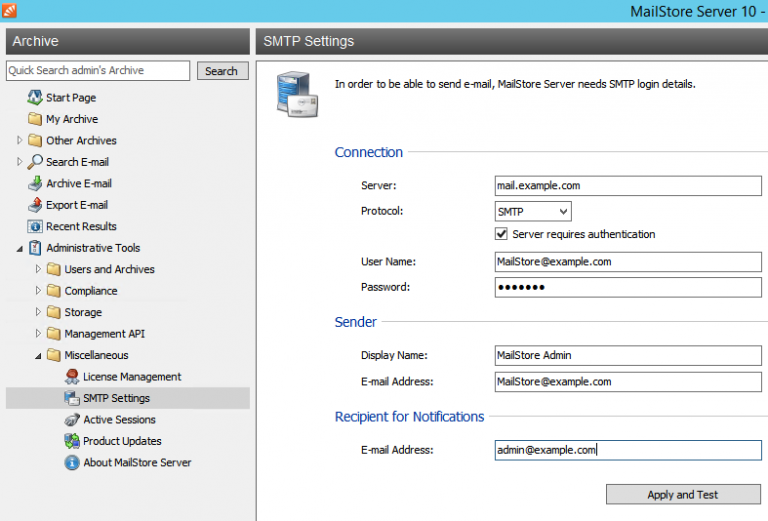Click the Product Updates icon
Image resolution: width=768 pixels, height=521 pixels.
point(72,441)
